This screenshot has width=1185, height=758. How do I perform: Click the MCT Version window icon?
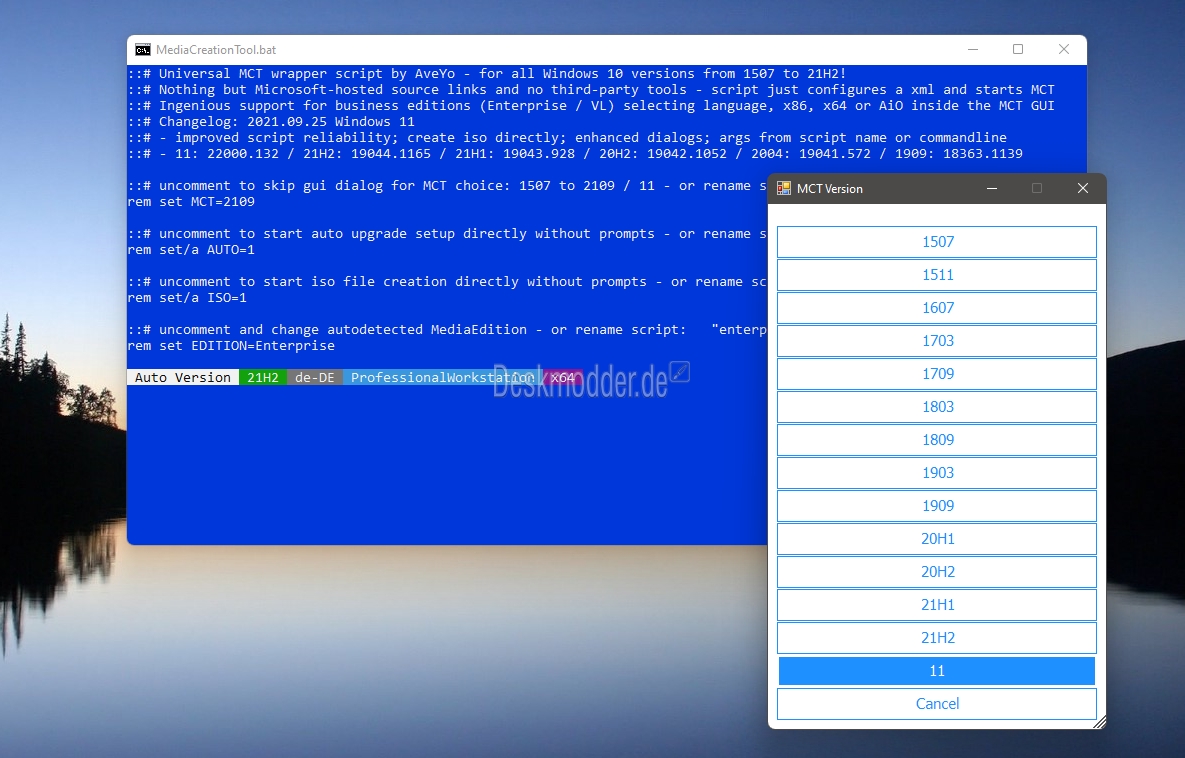(x=784, y=188)
